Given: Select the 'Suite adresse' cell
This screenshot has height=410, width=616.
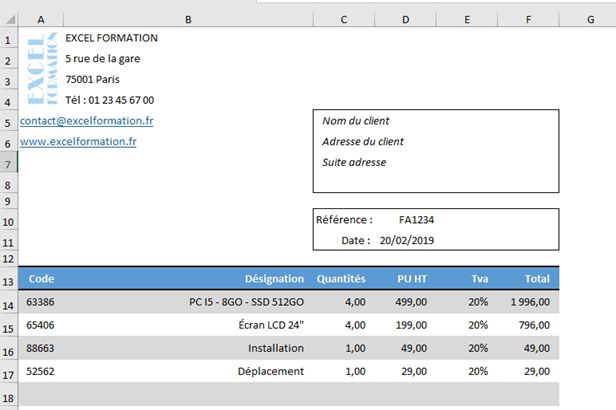Looking at the screenshot, I should pos(354,163).
